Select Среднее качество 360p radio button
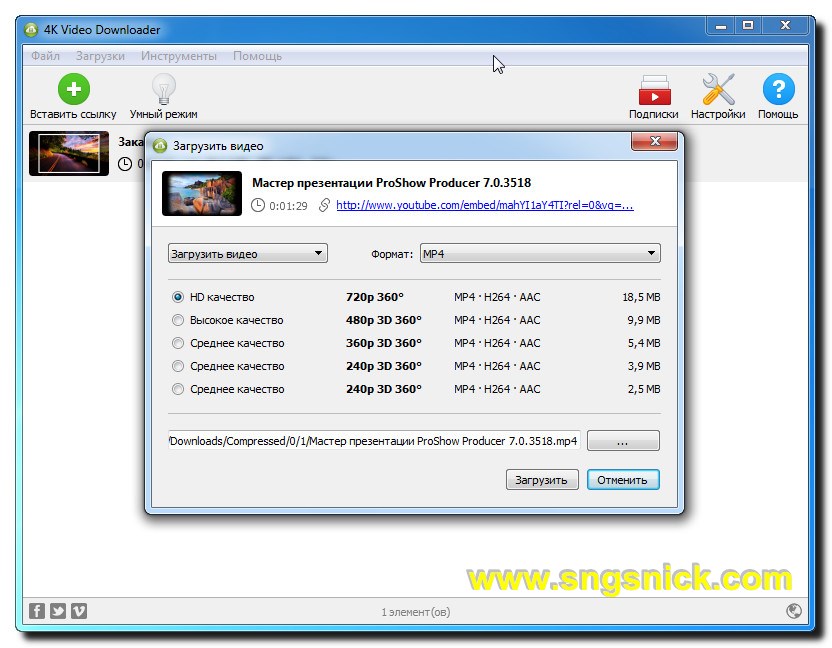Screen dimensions: 832x648 tap(178, 343)
